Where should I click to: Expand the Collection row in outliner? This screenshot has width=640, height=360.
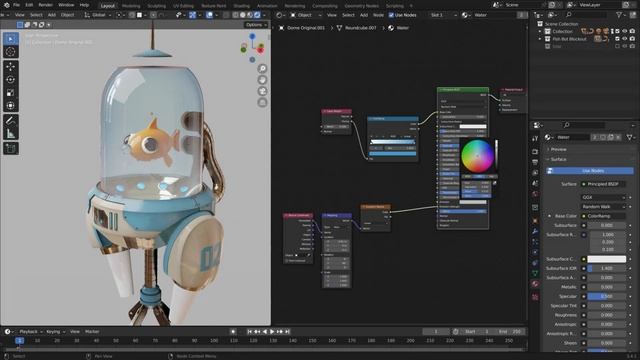[x=540, y=31]
